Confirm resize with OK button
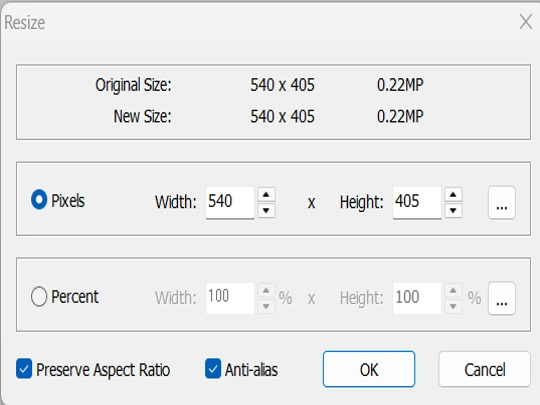This screenshot has width=540, height=405. click(369, 369)
